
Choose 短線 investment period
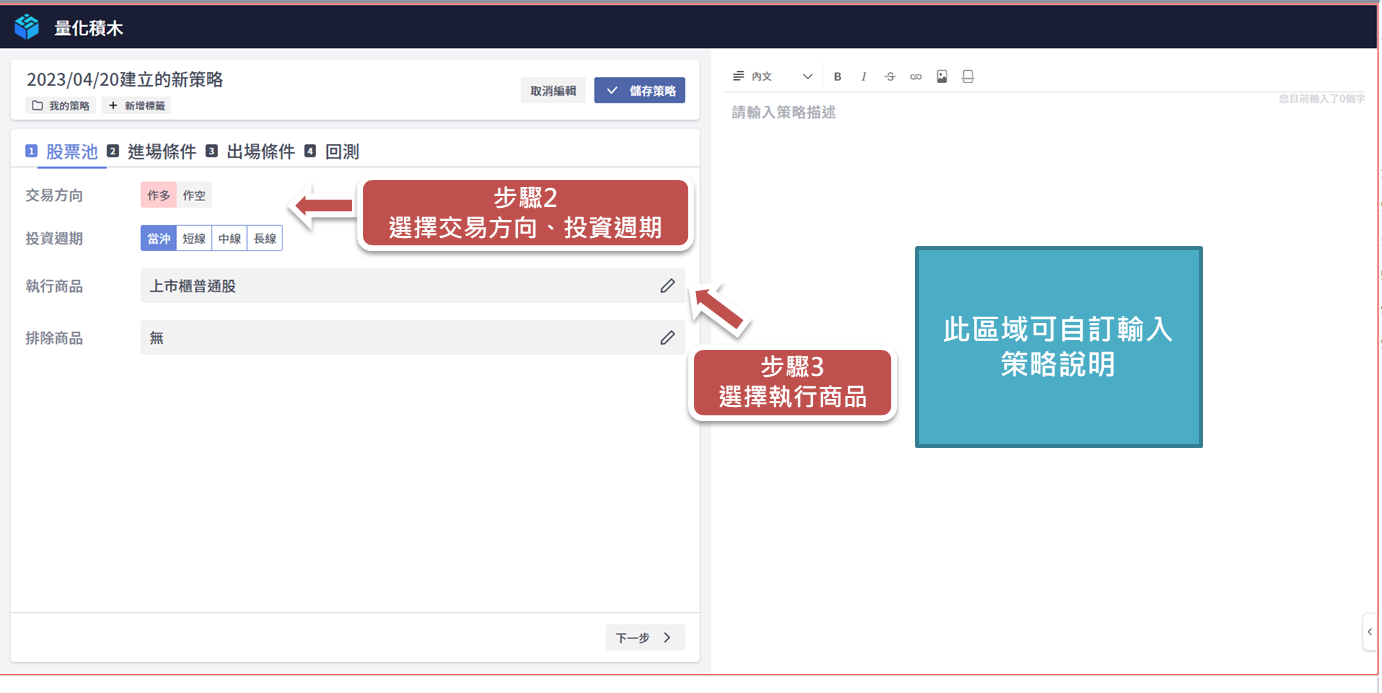(x=194, y=238)
